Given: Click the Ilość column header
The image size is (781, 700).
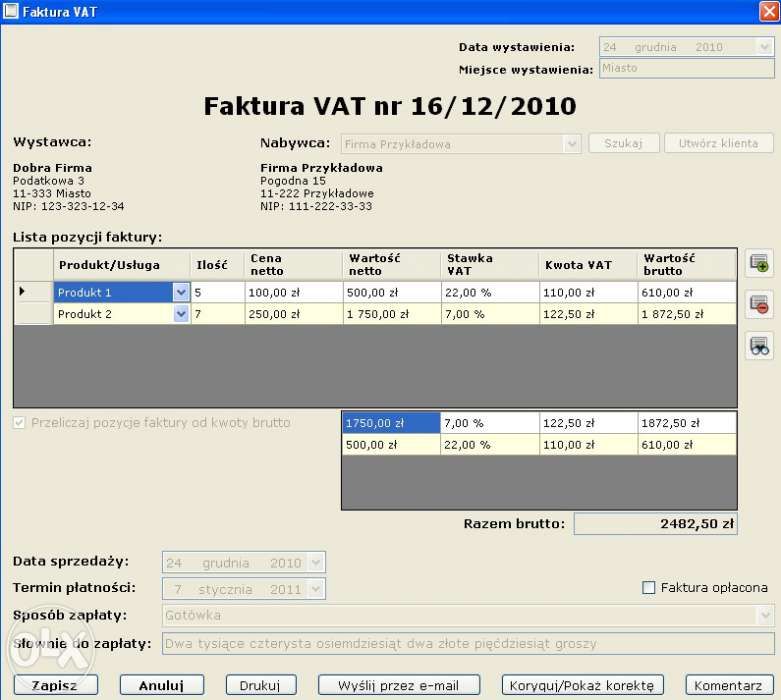Looking at the screenshot, I should pos(218,265).
